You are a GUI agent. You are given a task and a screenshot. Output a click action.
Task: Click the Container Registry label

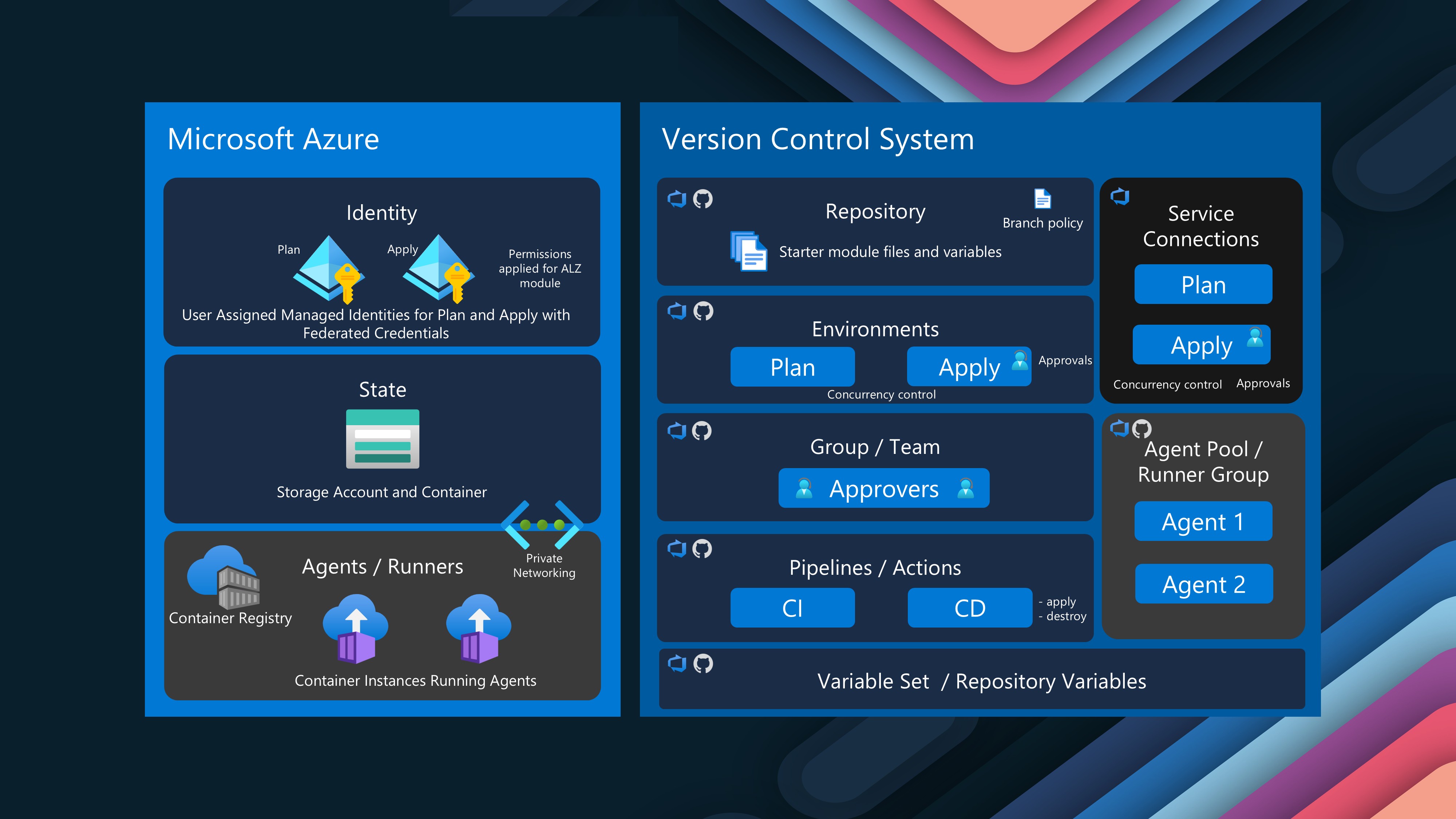click(x=231, y=618)
